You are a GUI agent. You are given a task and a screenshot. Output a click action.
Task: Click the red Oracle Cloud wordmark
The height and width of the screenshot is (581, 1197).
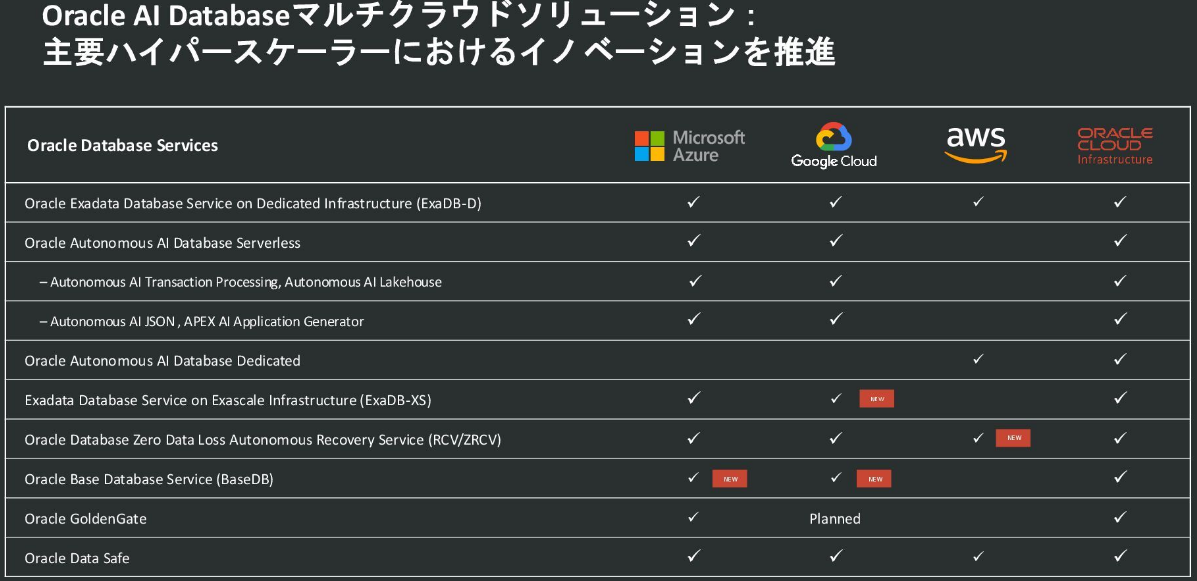click(1115, 138)
